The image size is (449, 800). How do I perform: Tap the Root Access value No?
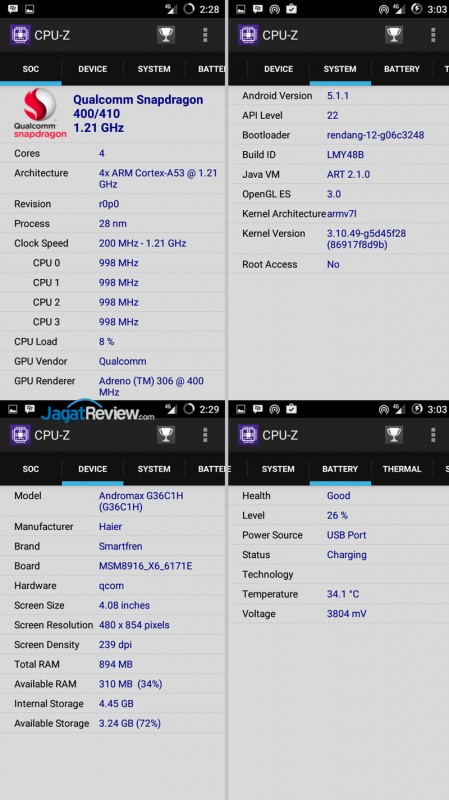click(x=333, y=264)
